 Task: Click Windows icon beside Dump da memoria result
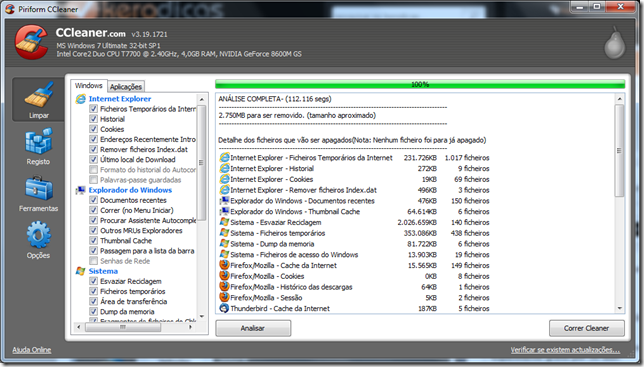coord(224,244)
